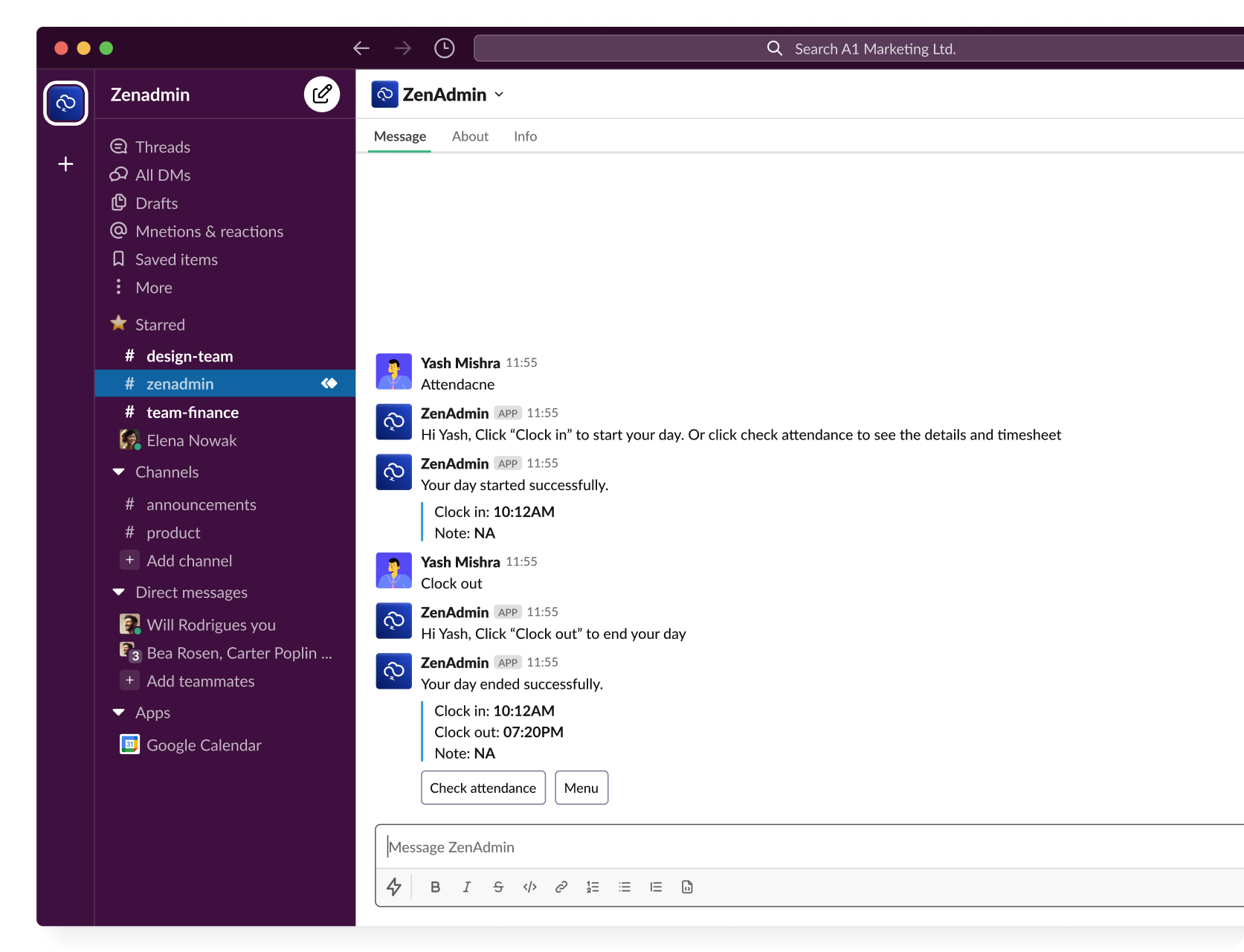This screenshot has height=952, width=1244.
Task: Click the Menu button
Action: pyautogui.click(x=581, y=788)
